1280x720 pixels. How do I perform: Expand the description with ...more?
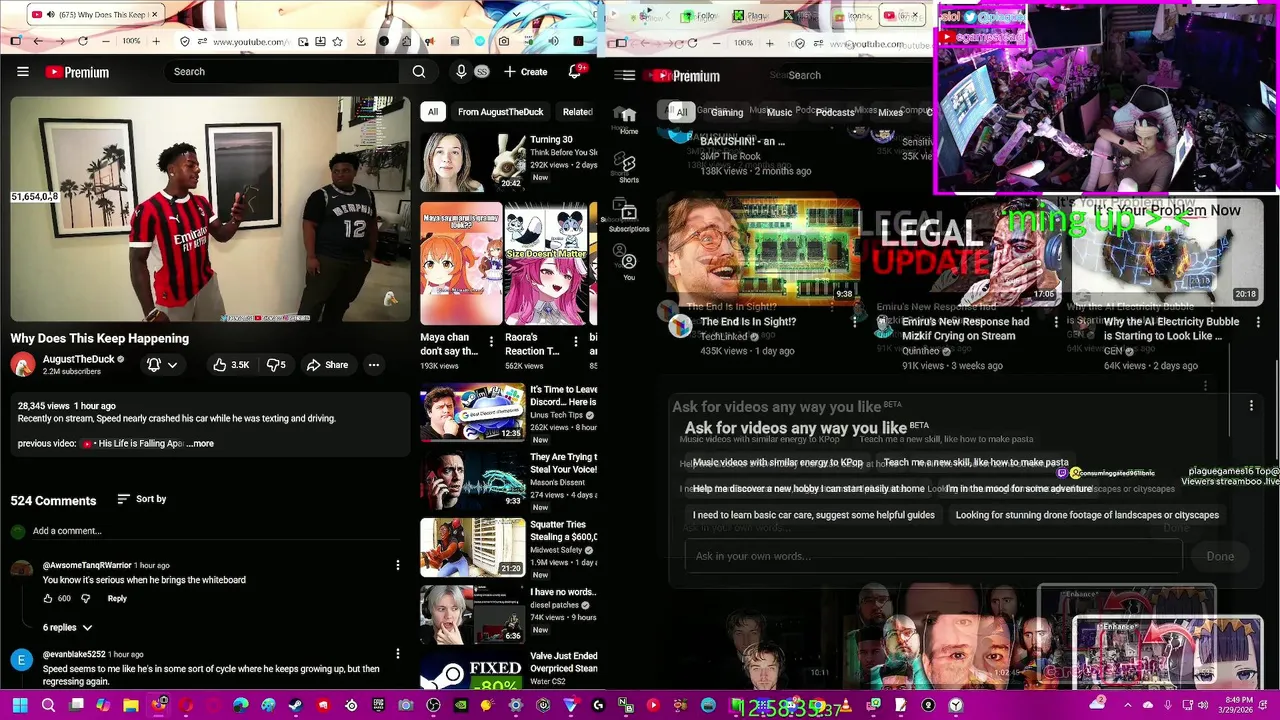200,443
